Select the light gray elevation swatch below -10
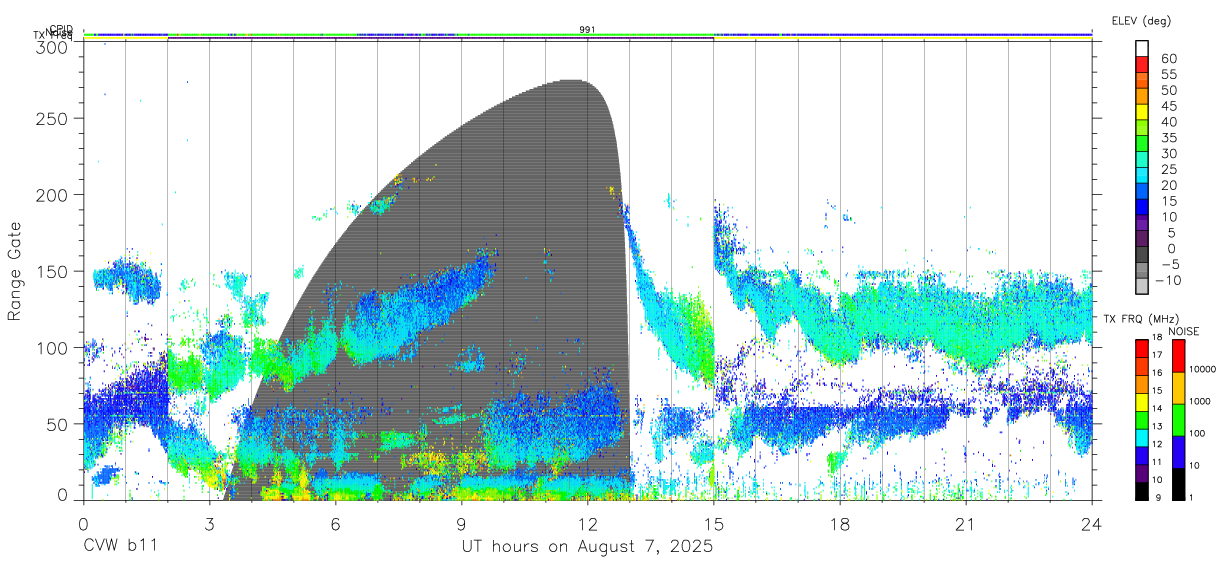The width and height of the screenshot is (1228, 567). coord(1142,288)
